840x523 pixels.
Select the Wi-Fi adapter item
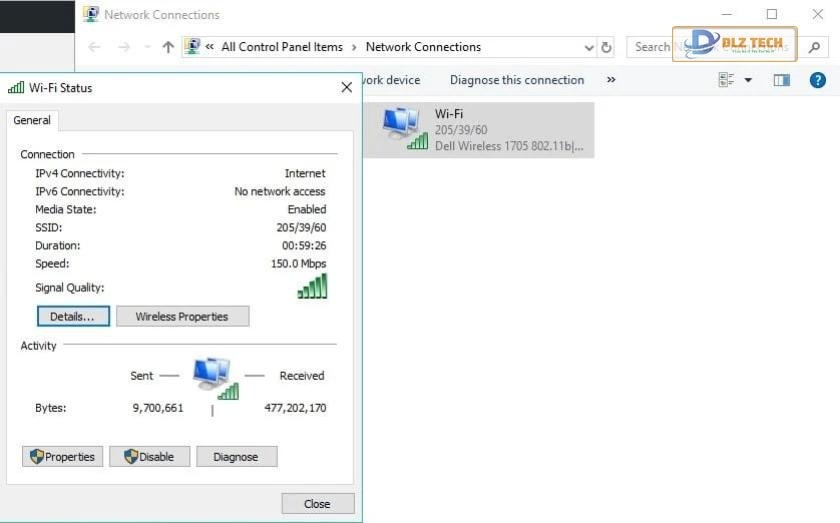point(478,130)
